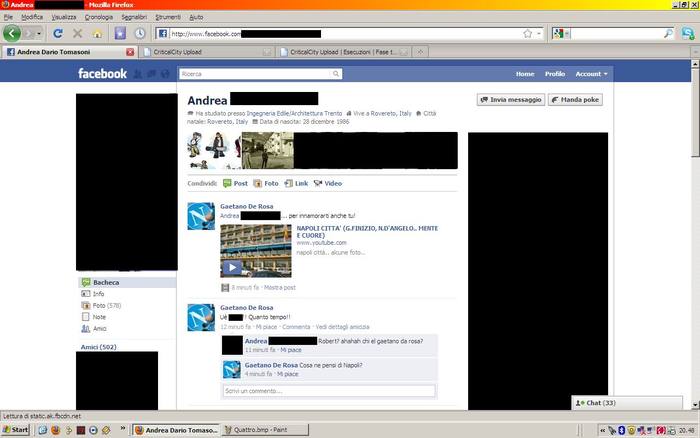Go to the browser Home page icon
The width and height of the screenshot is (700, 438).
point(97,34)
